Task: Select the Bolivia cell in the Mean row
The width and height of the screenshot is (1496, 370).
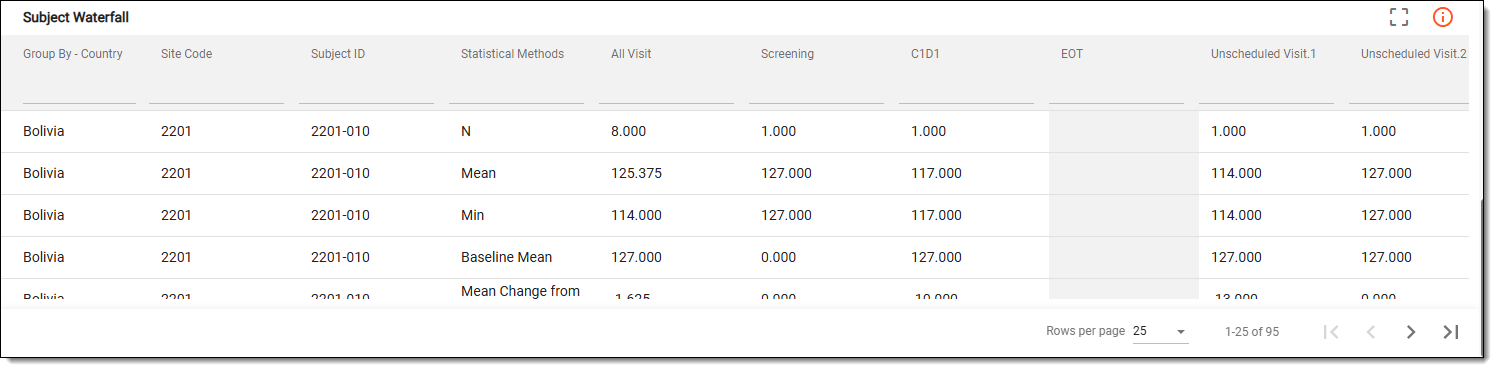Action: coord(44,173)
